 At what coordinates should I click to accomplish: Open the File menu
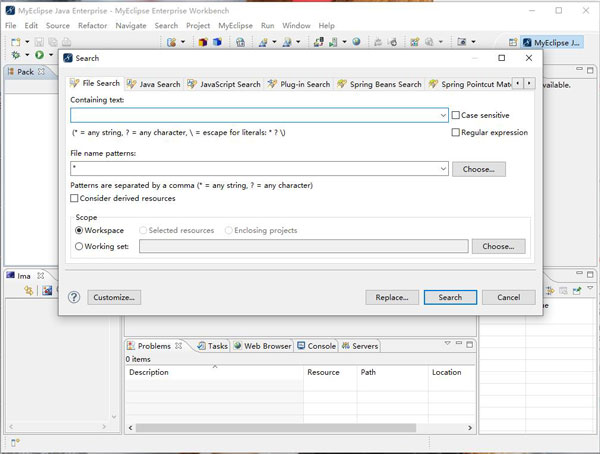pos(11,26)
